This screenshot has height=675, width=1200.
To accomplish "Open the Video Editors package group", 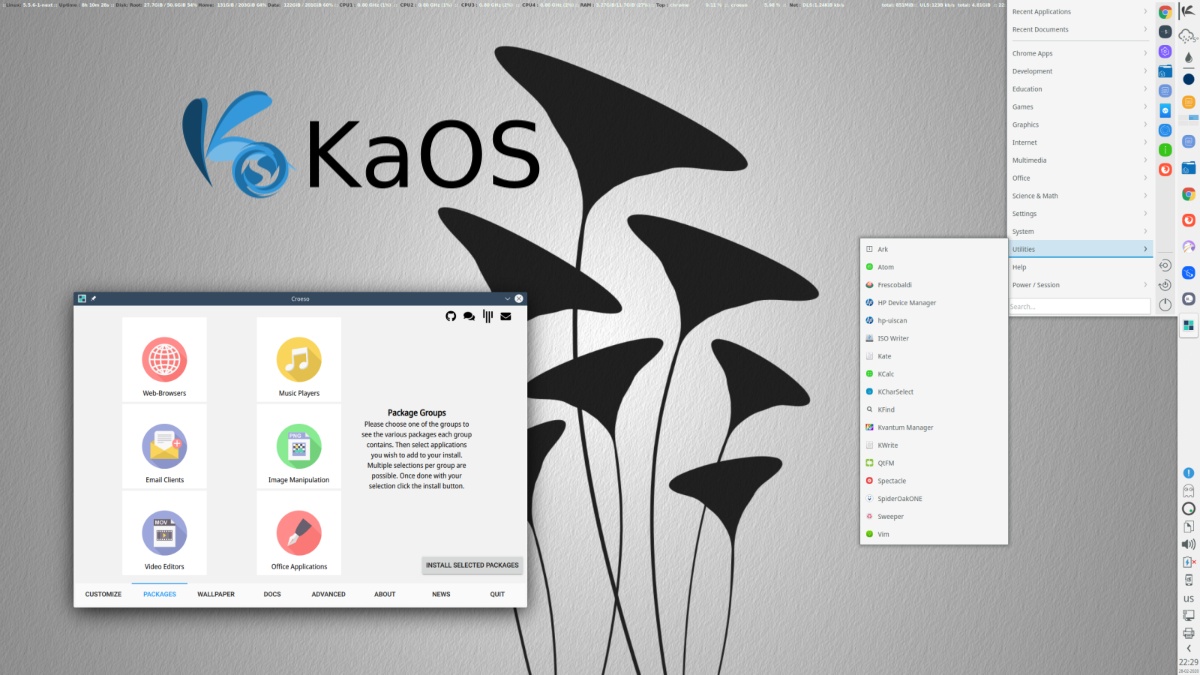I will point(164,533).
